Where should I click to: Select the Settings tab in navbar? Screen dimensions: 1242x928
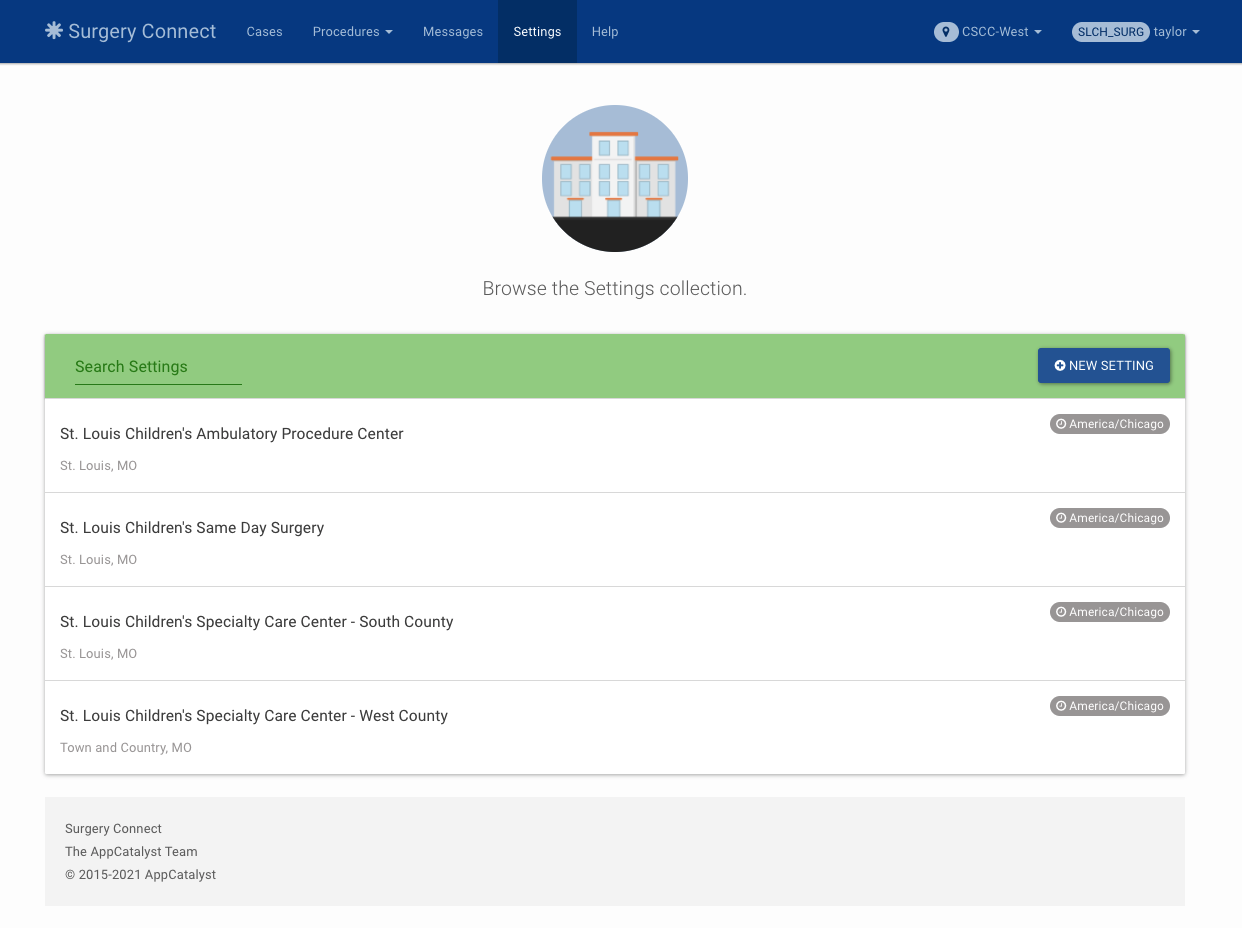point(537,32)
